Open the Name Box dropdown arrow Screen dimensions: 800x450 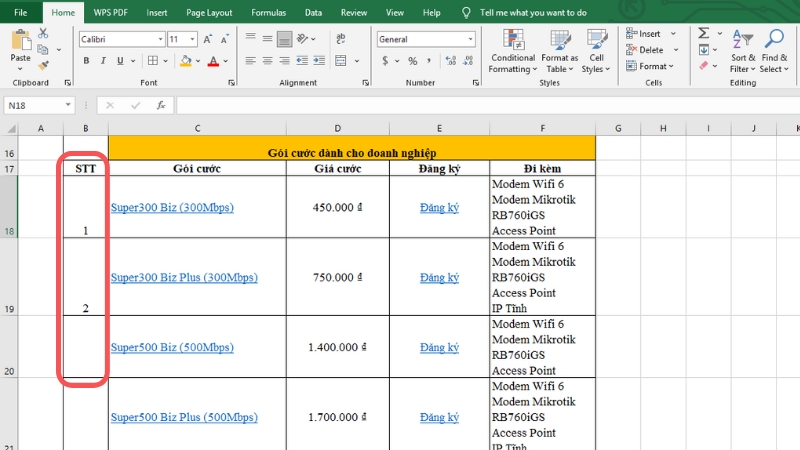click(x=68, y=105)
